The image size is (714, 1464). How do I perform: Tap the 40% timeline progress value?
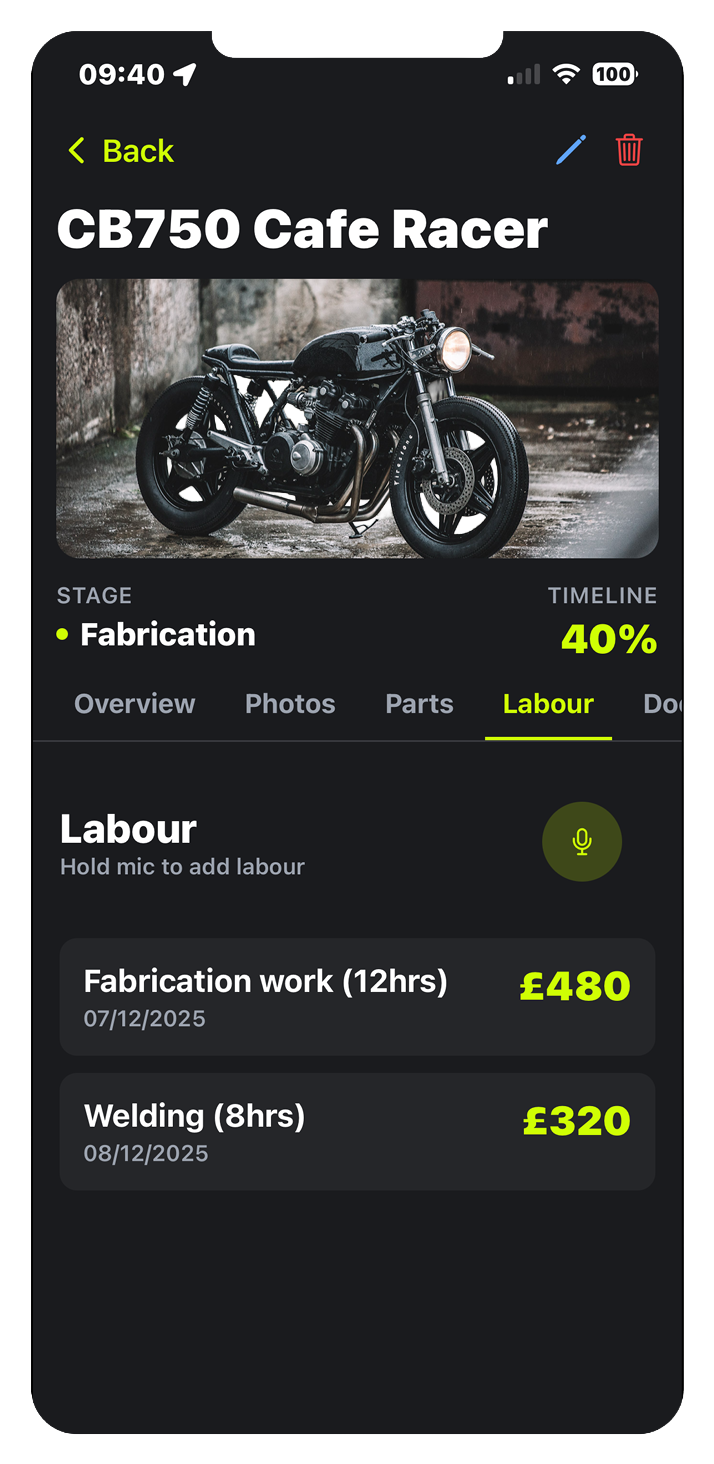pyautogui.click(x=609, y=640)
